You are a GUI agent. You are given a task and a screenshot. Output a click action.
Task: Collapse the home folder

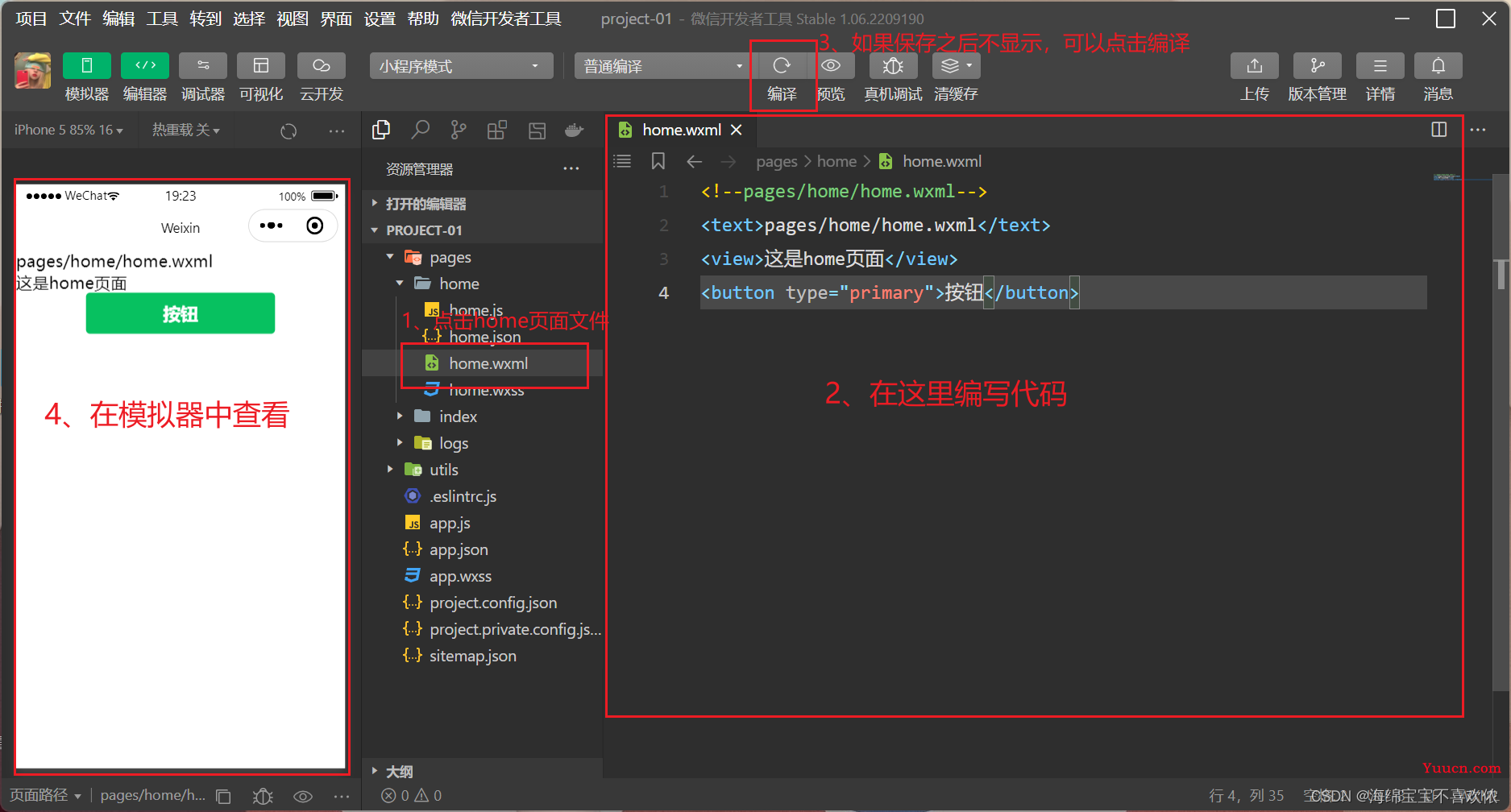pos(482,284)
